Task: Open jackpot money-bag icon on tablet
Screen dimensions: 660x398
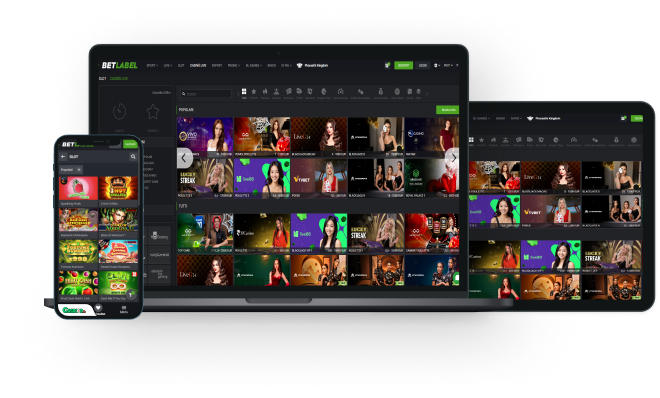Action: [616, 140]
